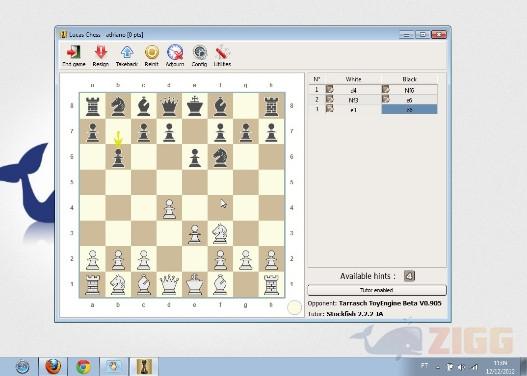Viewport: 527px width, 376px height.
Task: Select the white pawn on a2
Action: pos(93,260)
